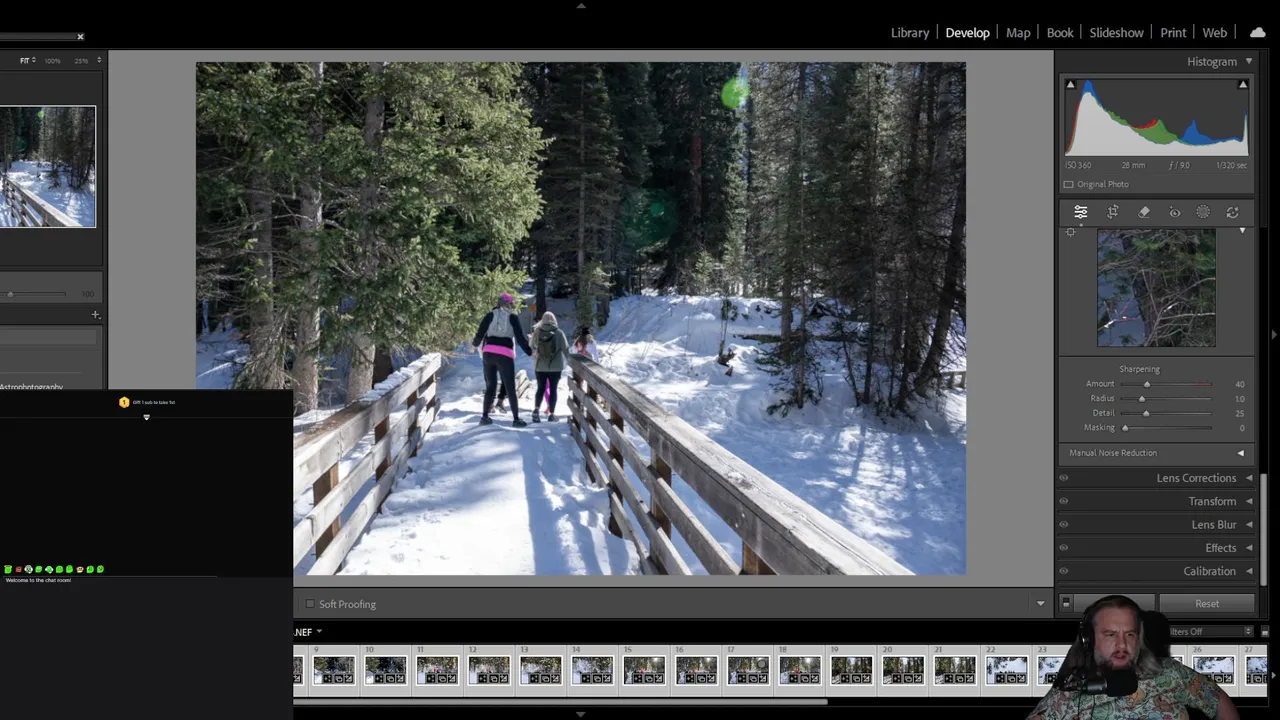Viewport: 1280px width, 720px height.
Task: Open the Filters Off dropdown
Action: [x=1209, y=632]
